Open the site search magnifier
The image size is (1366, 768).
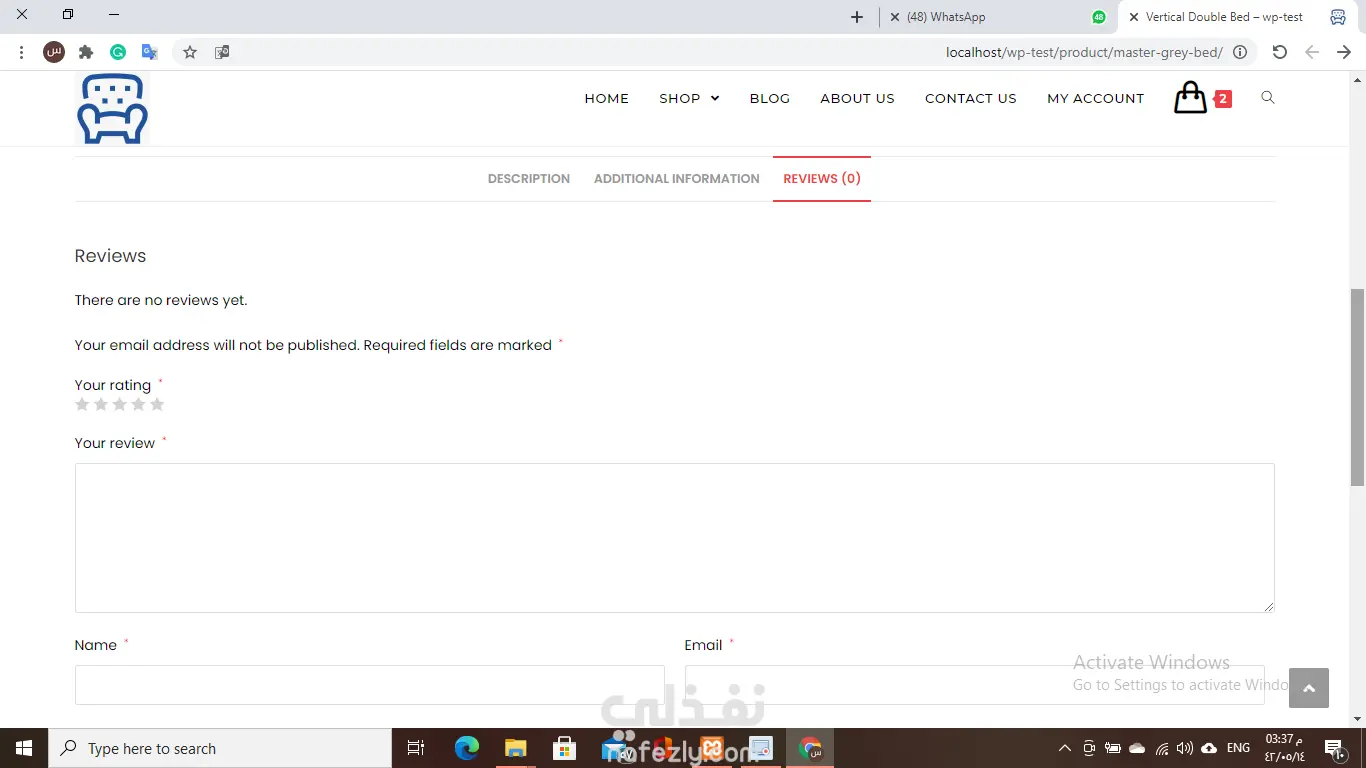coord(1268,98)
